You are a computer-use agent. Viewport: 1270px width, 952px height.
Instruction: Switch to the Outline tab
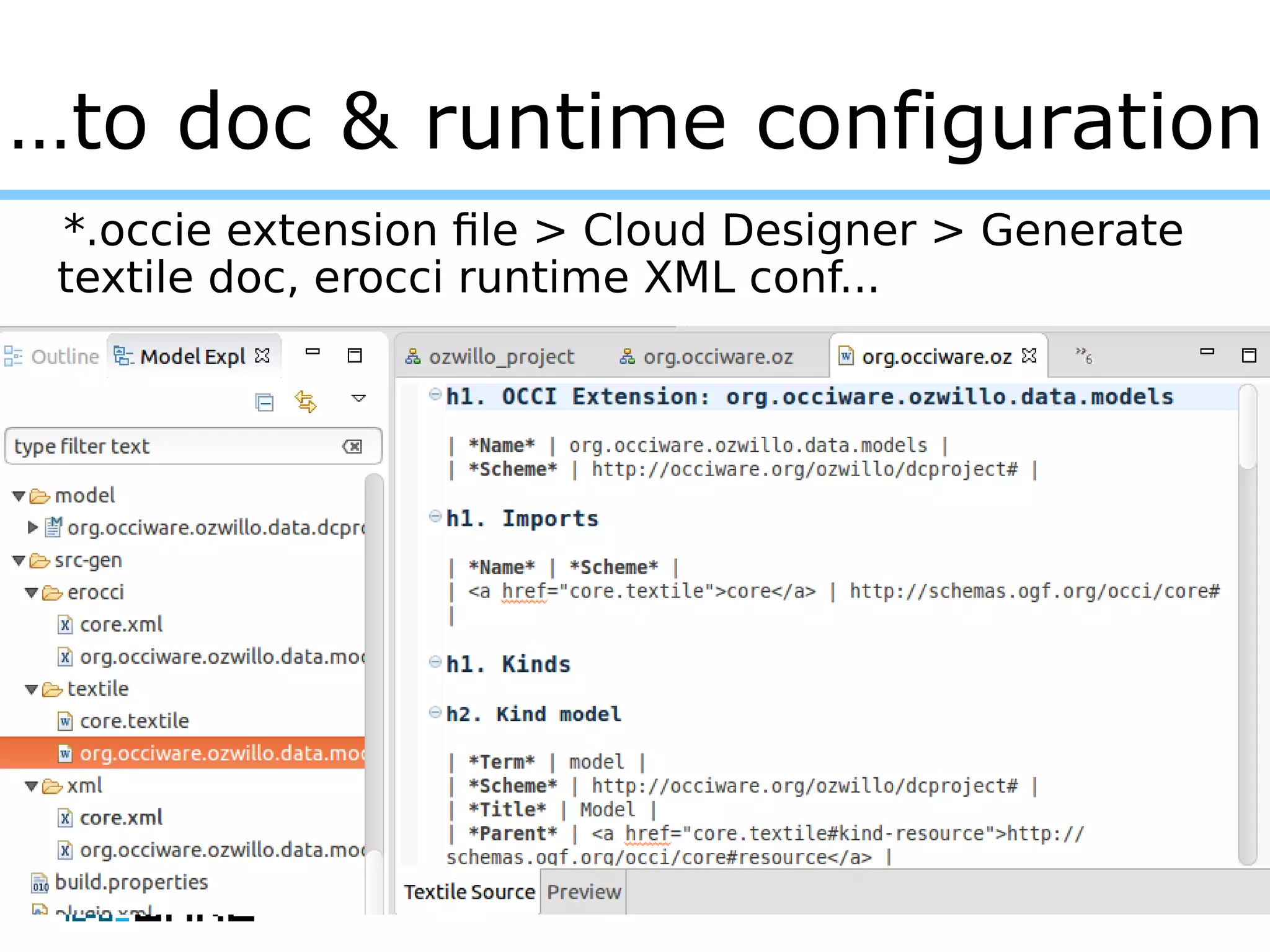52,356
